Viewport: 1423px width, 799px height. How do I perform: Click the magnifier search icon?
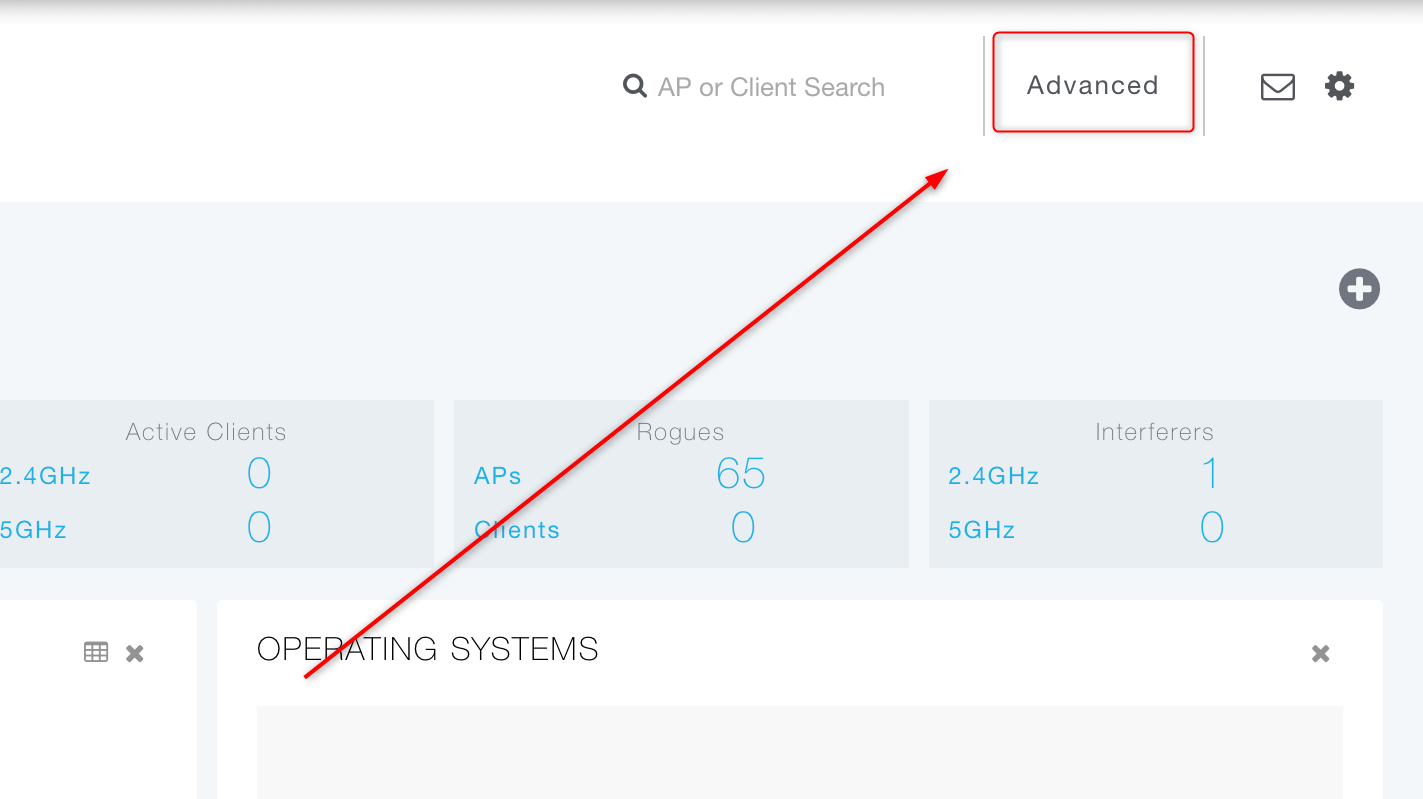tap(634, 86)
